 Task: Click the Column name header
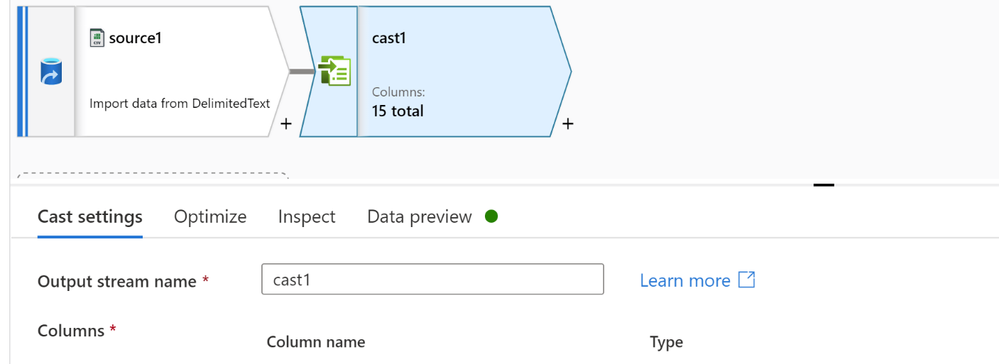(316, 342)
